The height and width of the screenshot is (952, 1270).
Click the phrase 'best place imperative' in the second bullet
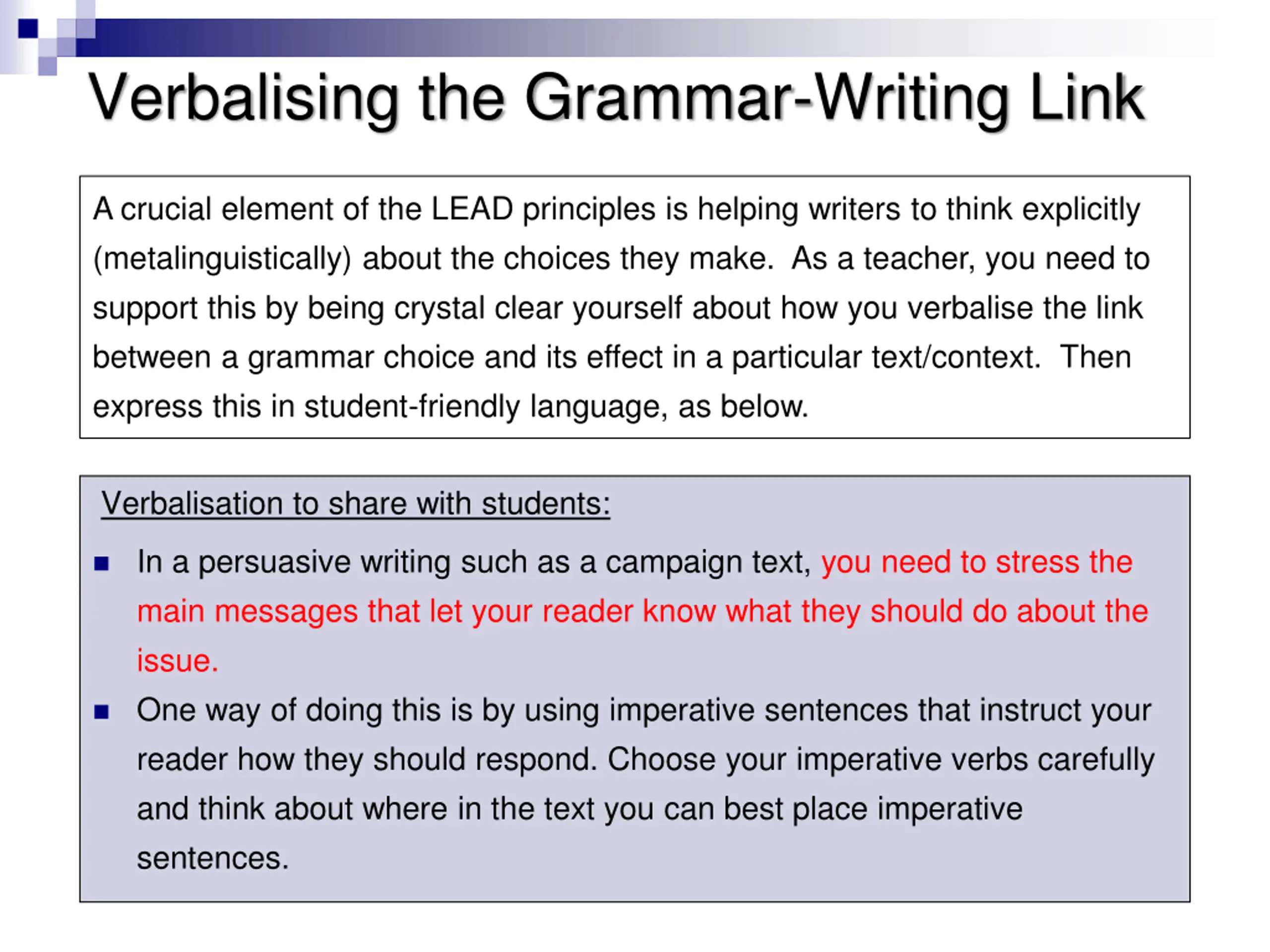[873, 810]
